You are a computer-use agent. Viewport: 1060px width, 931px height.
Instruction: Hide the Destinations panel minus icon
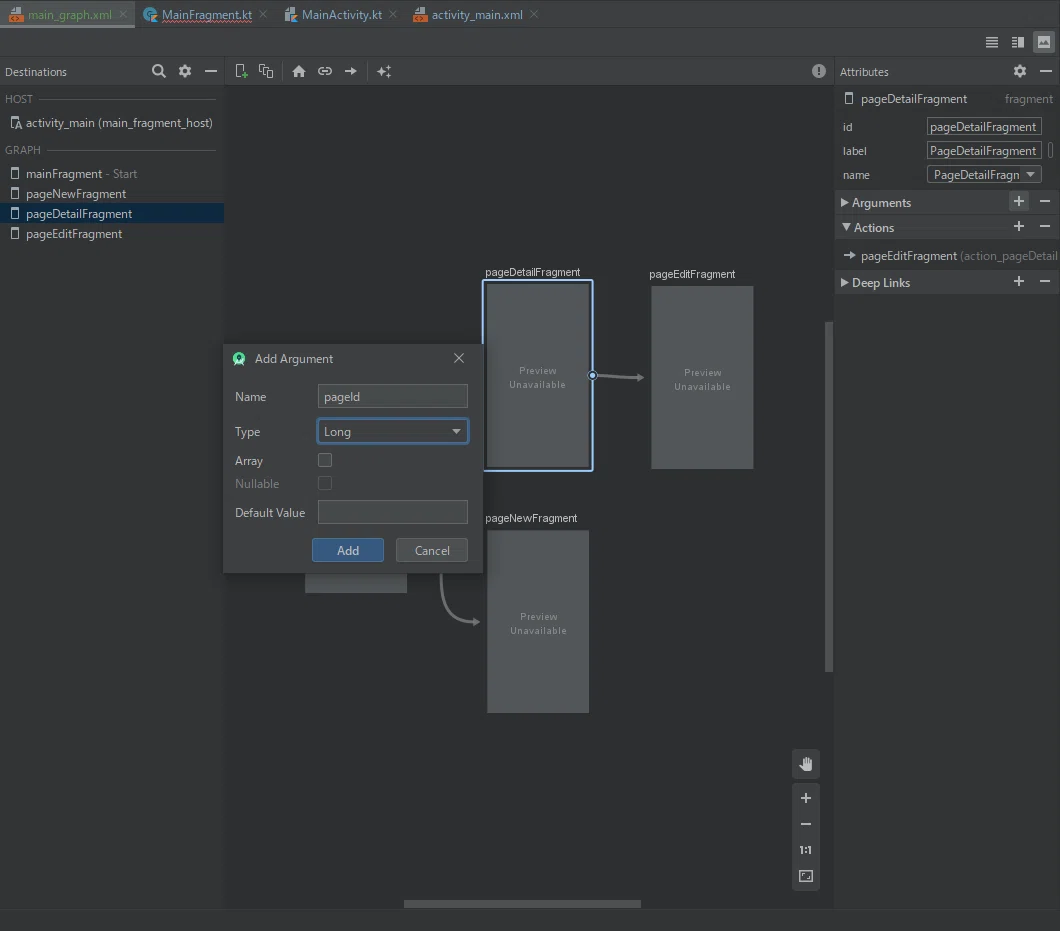pyautogui.click(x=211, y=71)
